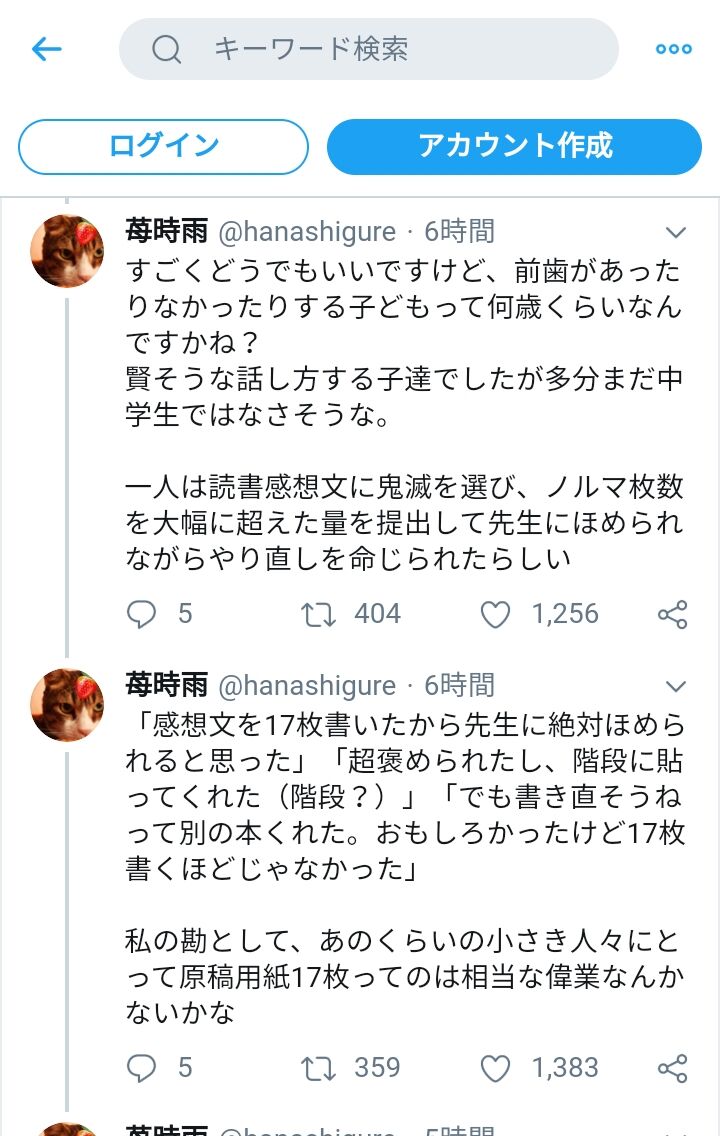This screenshot has width=720, height=1136.
Task: Open second tweet's cat avatar profile
Action: (x=67, y=705)
